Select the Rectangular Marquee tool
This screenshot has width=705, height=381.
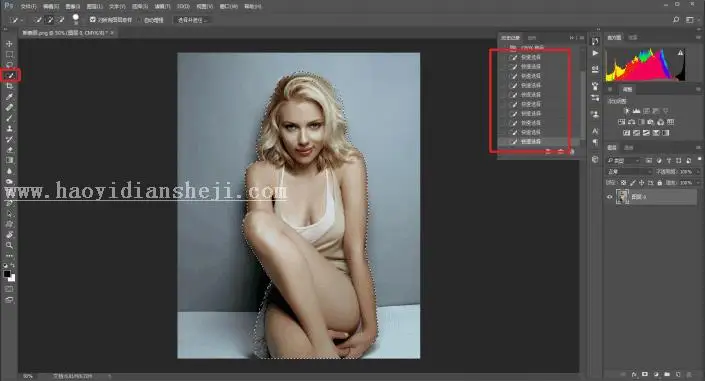[x=9, y=55]
